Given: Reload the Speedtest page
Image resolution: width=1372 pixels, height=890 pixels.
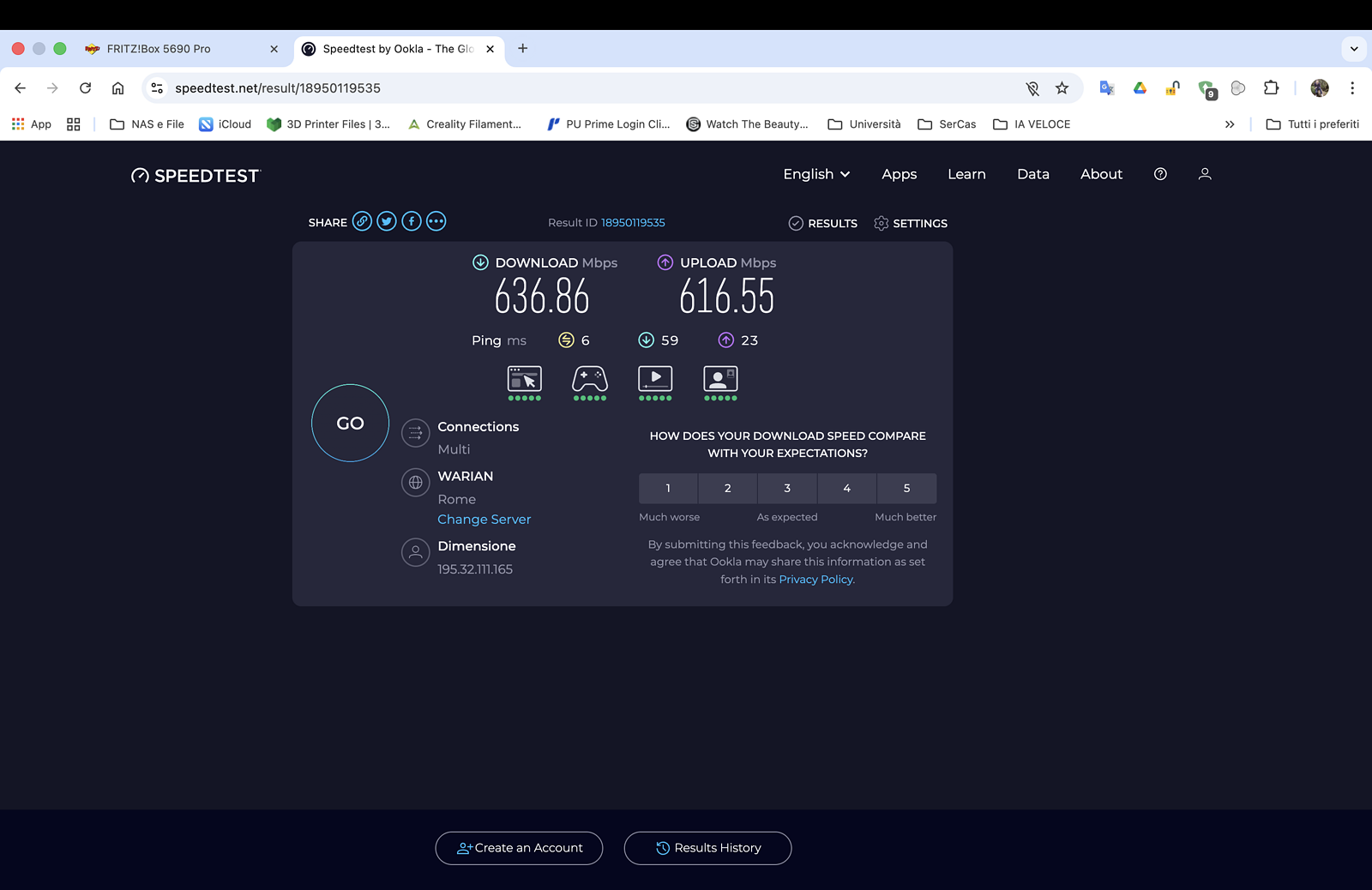Looking at the screenshot, I should pyautogui.click(x=85, y=87).
